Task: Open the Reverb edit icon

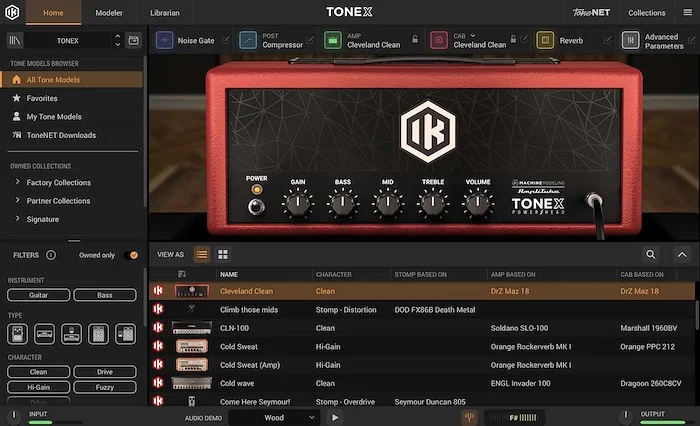Action: (607, 41)
